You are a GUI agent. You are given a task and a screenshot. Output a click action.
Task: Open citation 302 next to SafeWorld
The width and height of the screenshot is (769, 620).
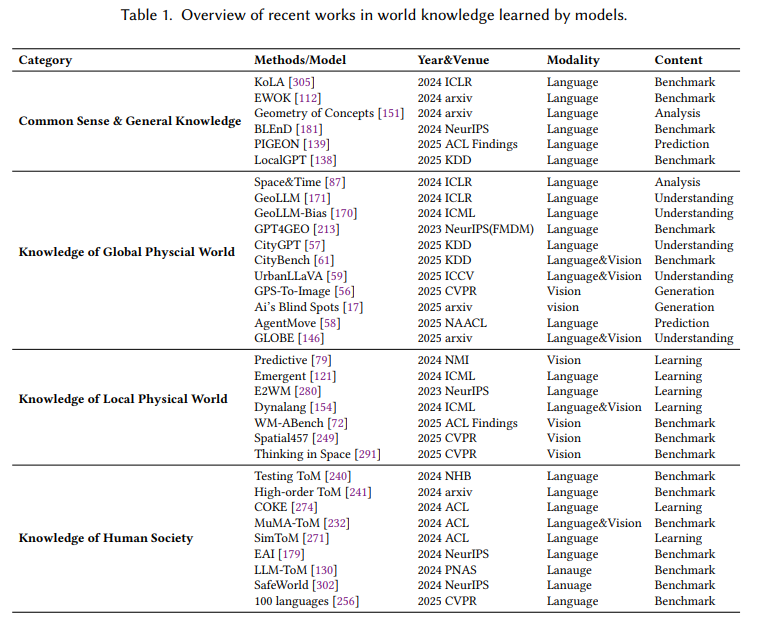pos(325,585)
